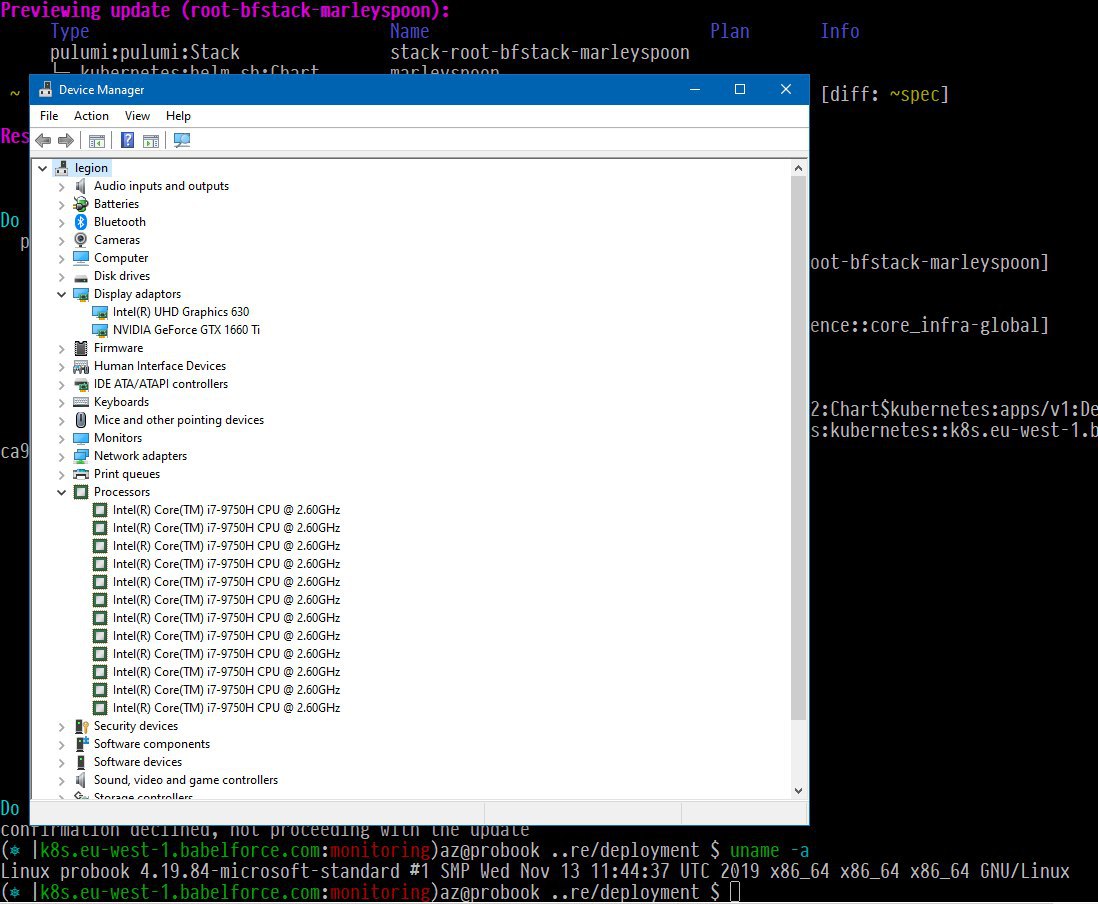The image size is (1098, 904).
Task: Expand the Network adapters chevron
Action: click(x=62, y=457)
